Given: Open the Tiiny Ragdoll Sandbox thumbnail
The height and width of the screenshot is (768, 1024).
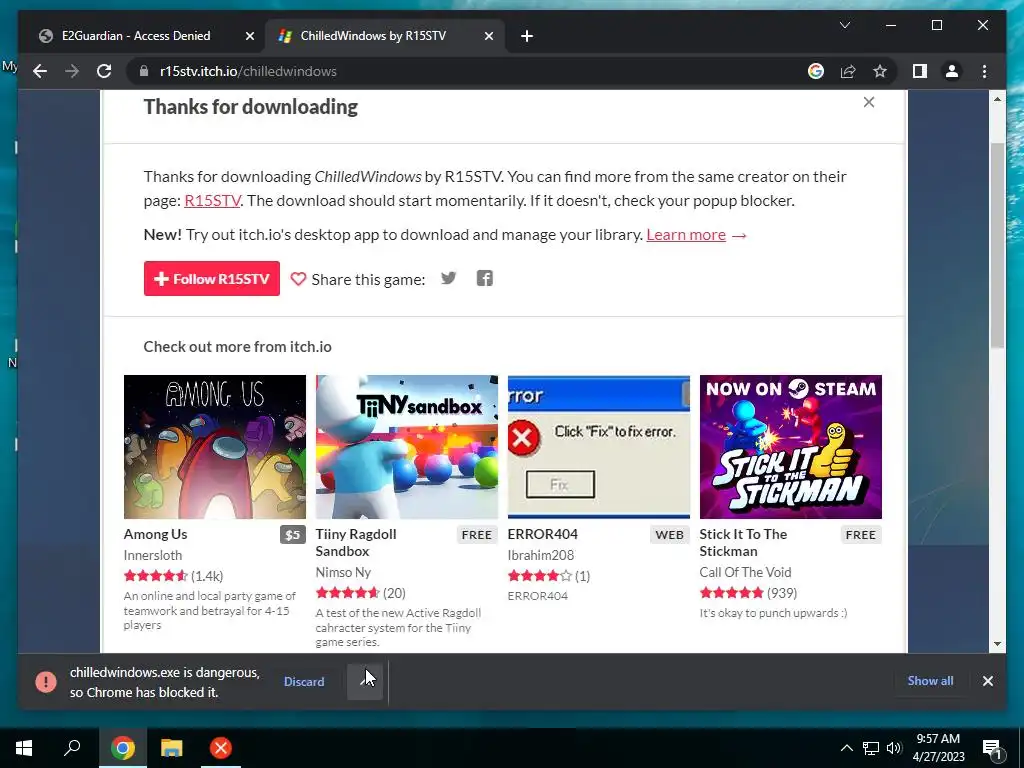Looking at the screenshot, I should coord(407,447).
